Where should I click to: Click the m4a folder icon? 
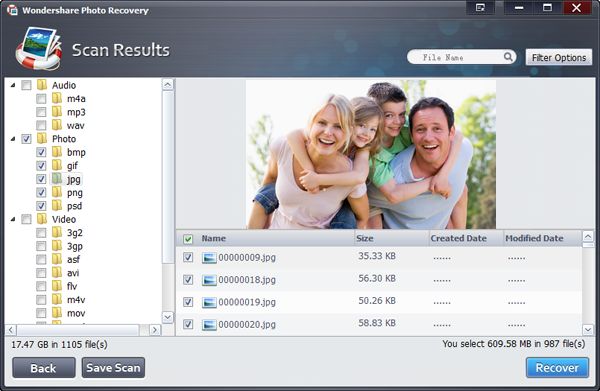coord(57,98)
